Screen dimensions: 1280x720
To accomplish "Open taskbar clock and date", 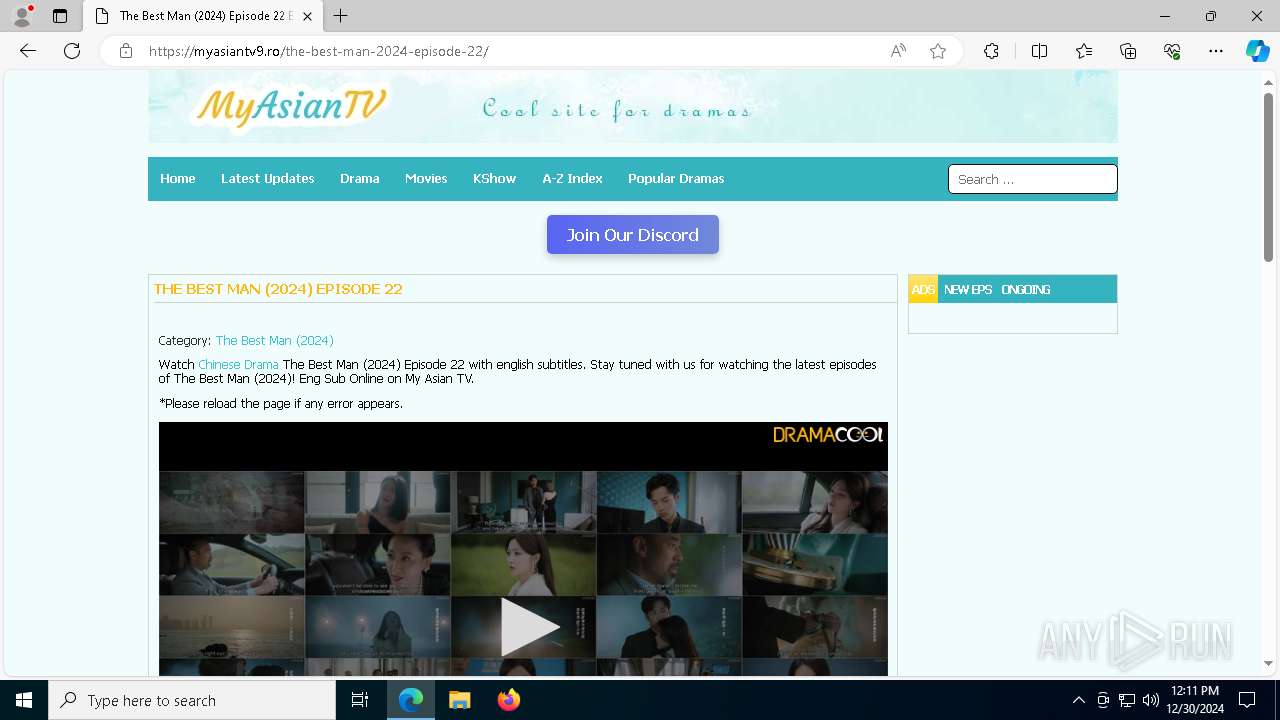I will coord(1195,700).
